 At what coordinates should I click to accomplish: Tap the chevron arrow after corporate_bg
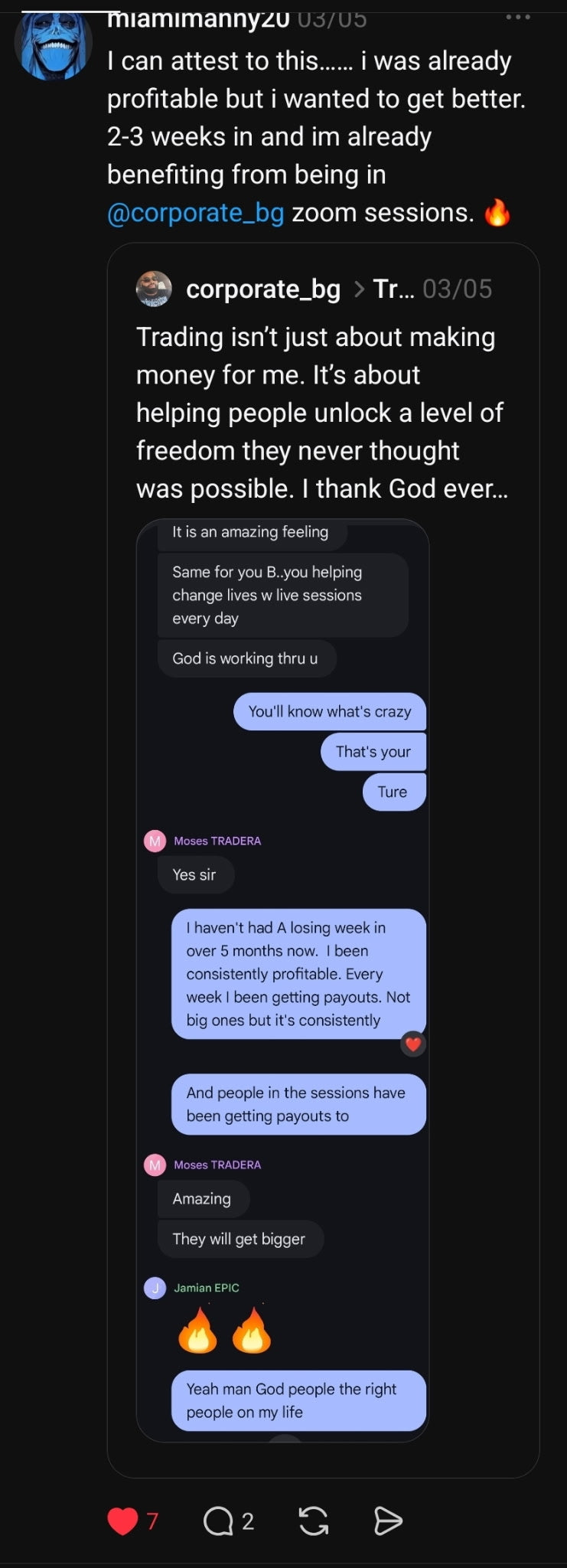click(359, 289)
